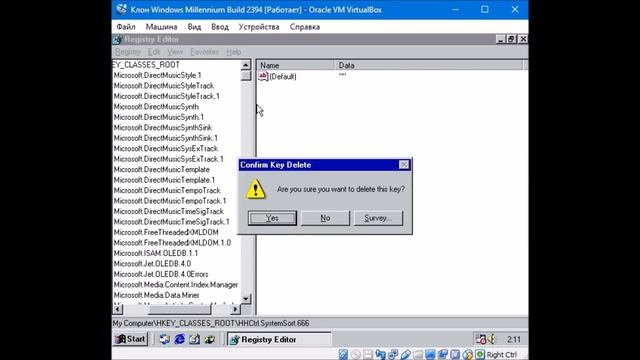Select Registry Editor taskbar button

pos(279,339)
